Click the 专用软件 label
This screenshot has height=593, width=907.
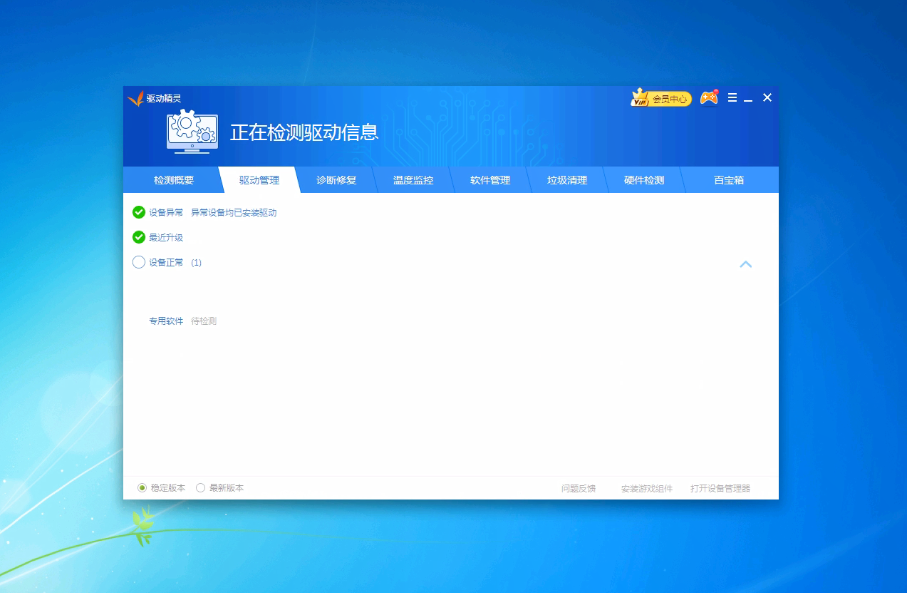click(x=166, y=321)
